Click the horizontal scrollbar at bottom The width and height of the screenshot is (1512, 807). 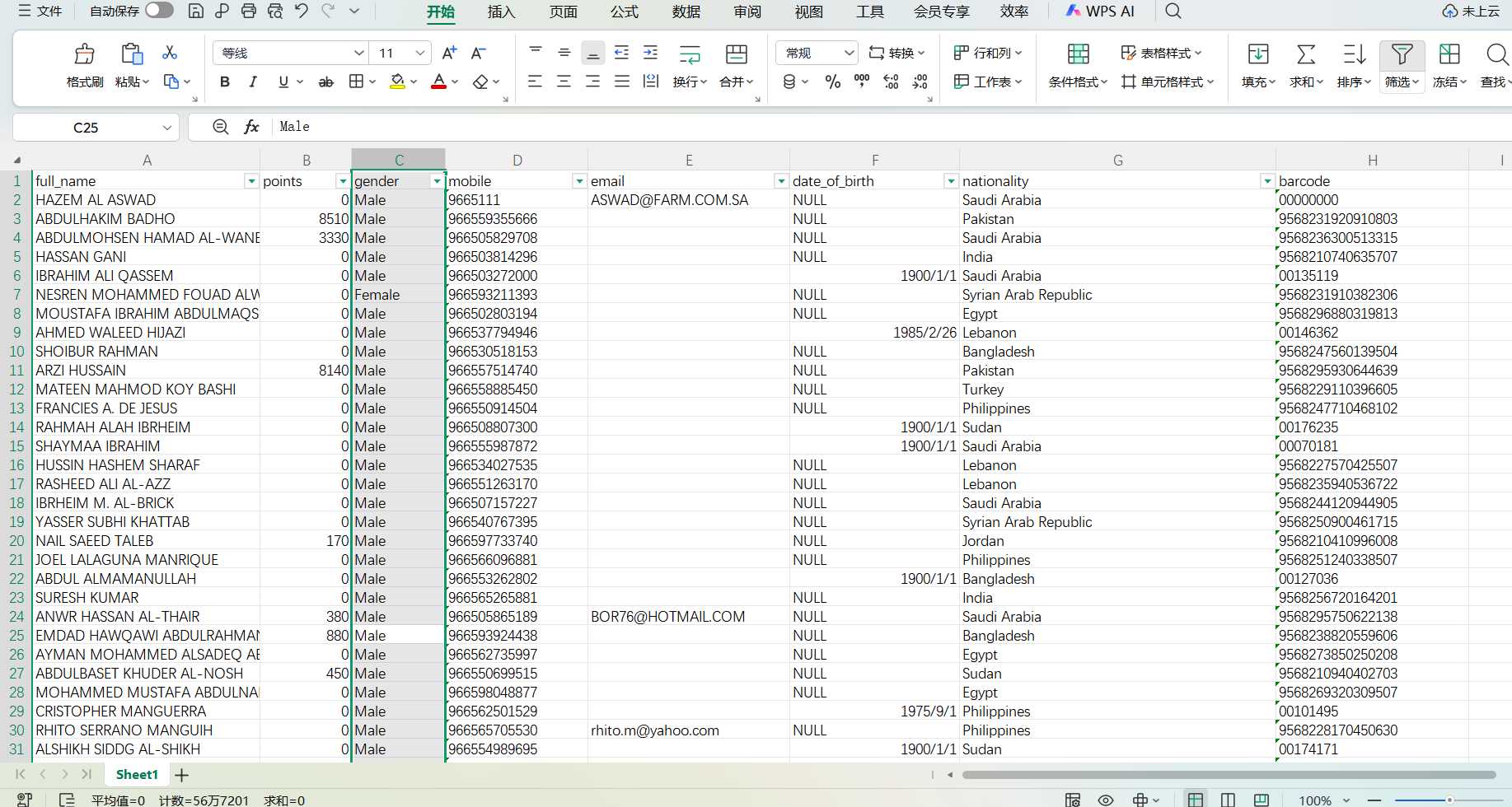coord(1229,775)
